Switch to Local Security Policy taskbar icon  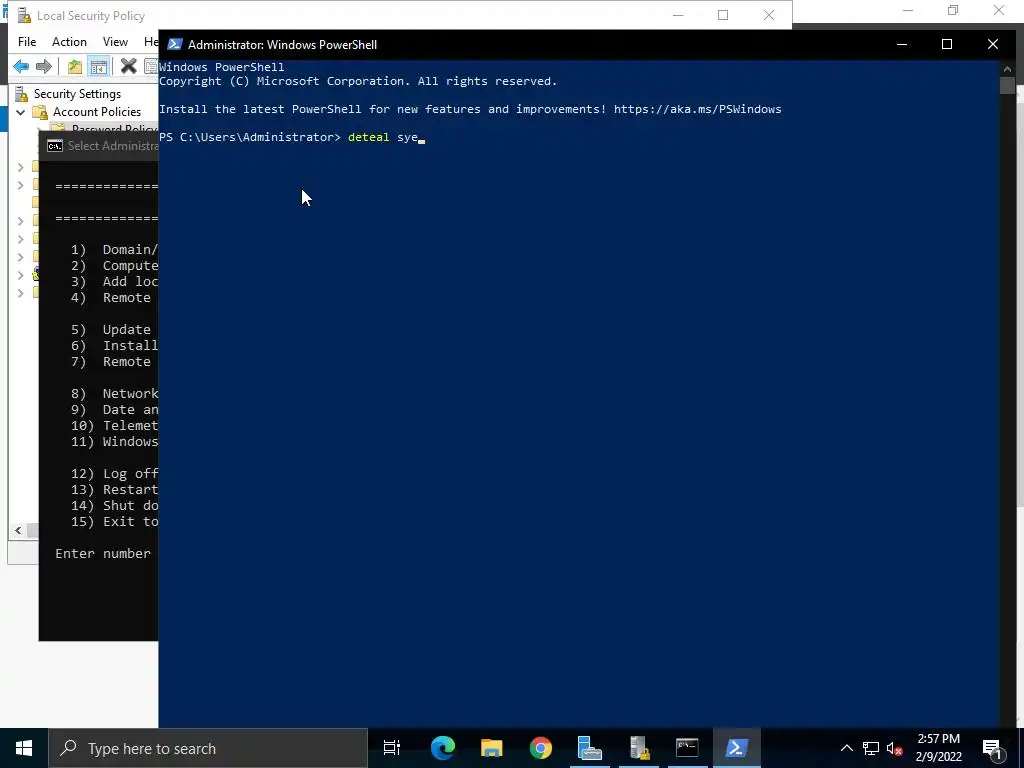pyautogui.click(x=639, y=748)
